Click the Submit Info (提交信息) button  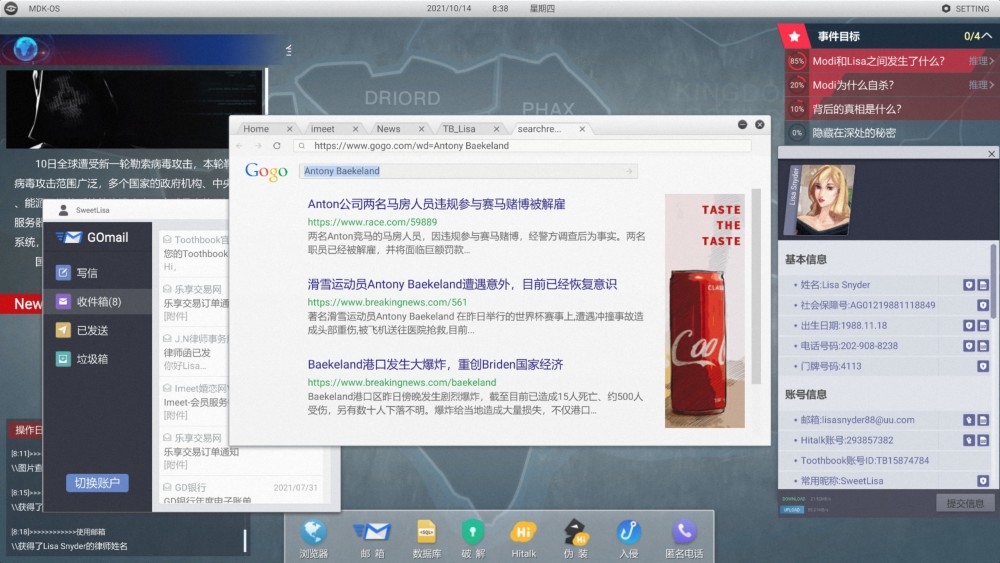(x=965, y=503)
